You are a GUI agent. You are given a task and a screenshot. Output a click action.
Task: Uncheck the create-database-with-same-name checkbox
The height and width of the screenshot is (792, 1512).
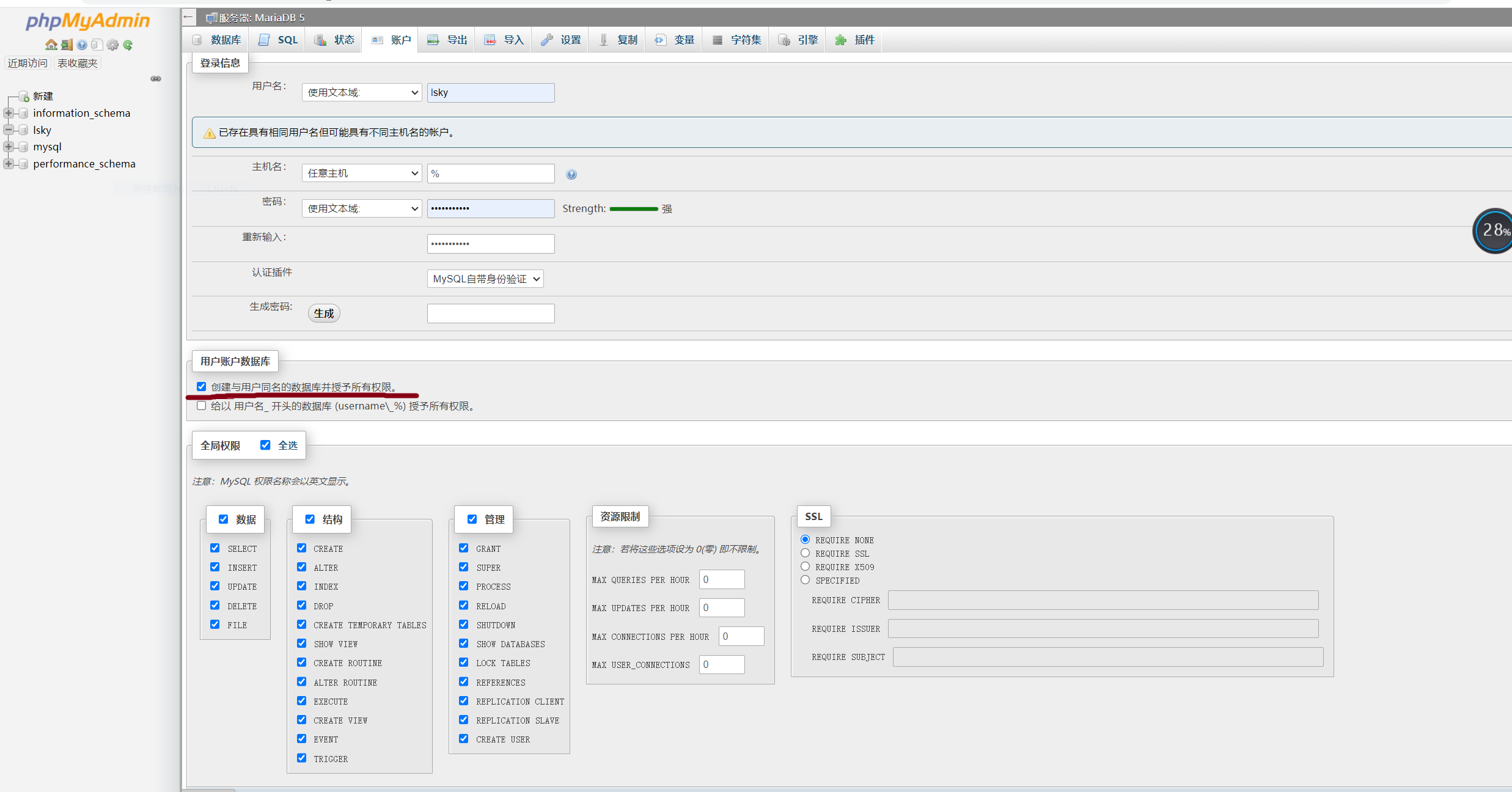pos(201,387)
